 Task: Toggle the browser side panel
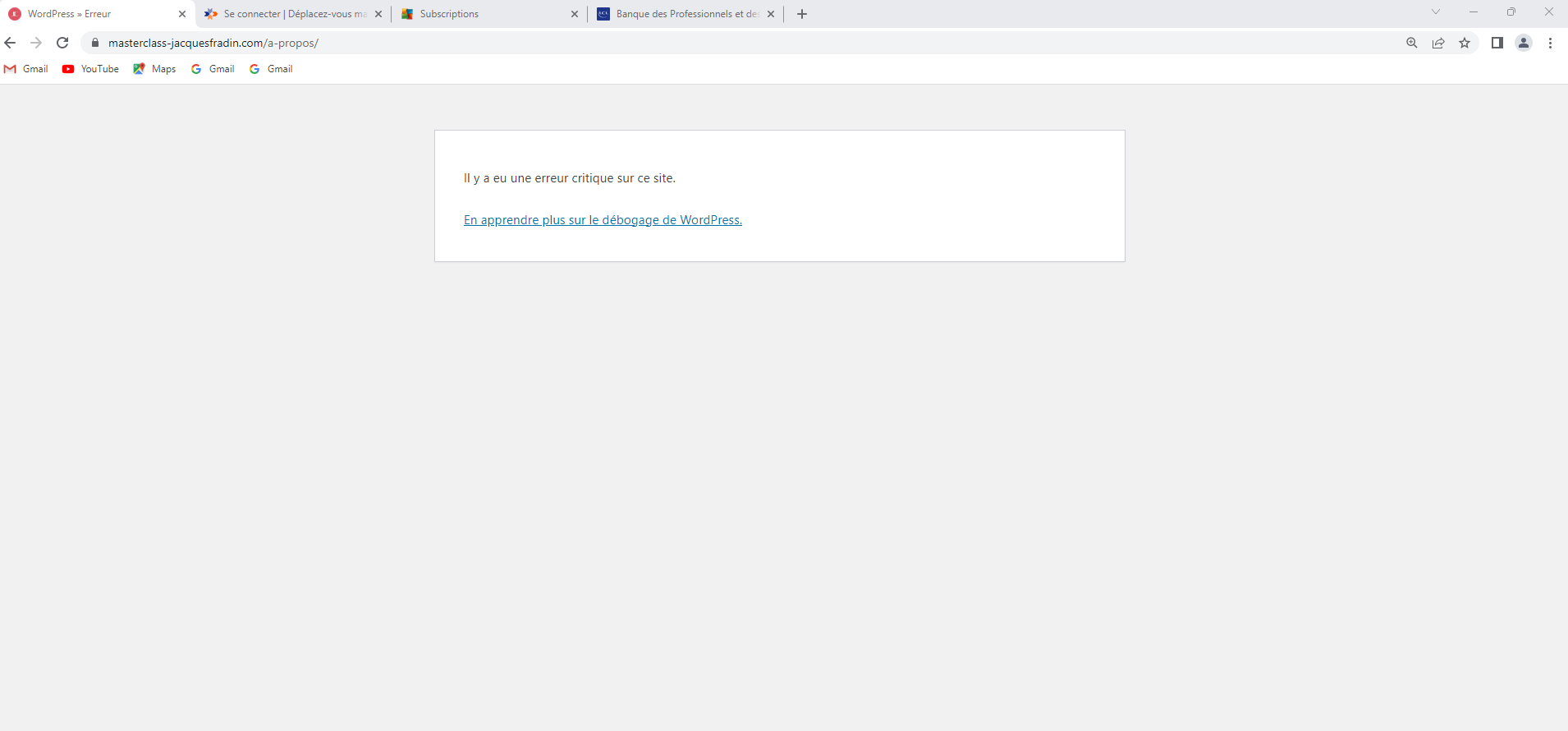point(1497,43)
